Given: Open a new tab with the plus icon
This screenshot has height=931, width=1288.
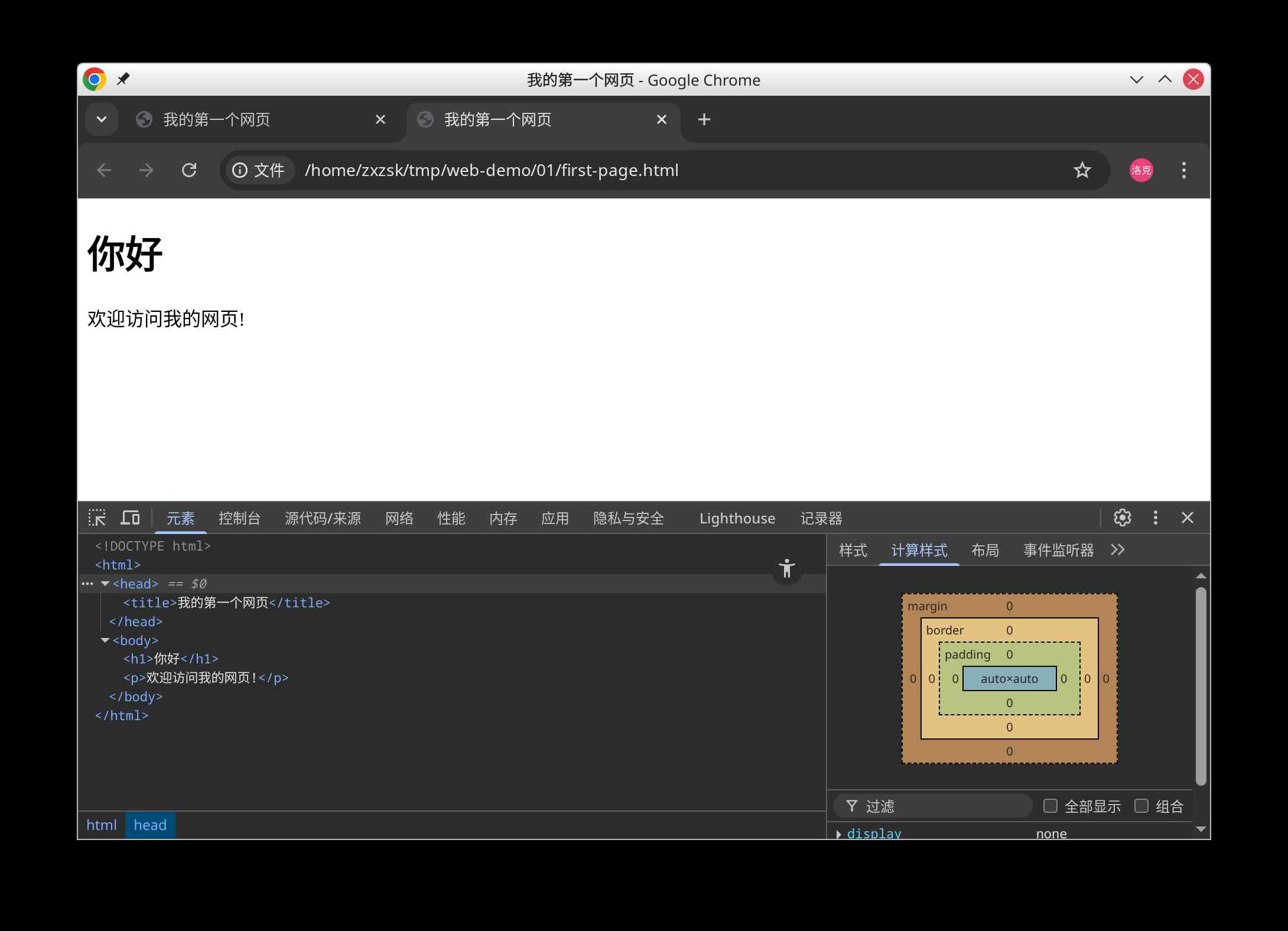Looking at the screenshot, I should pyautogui.click(x=704, y=120).
